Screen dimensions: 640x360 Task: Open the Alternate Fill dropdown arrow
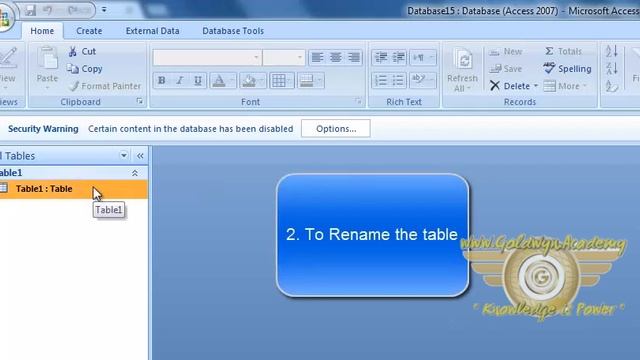click(x=320, y=80)
